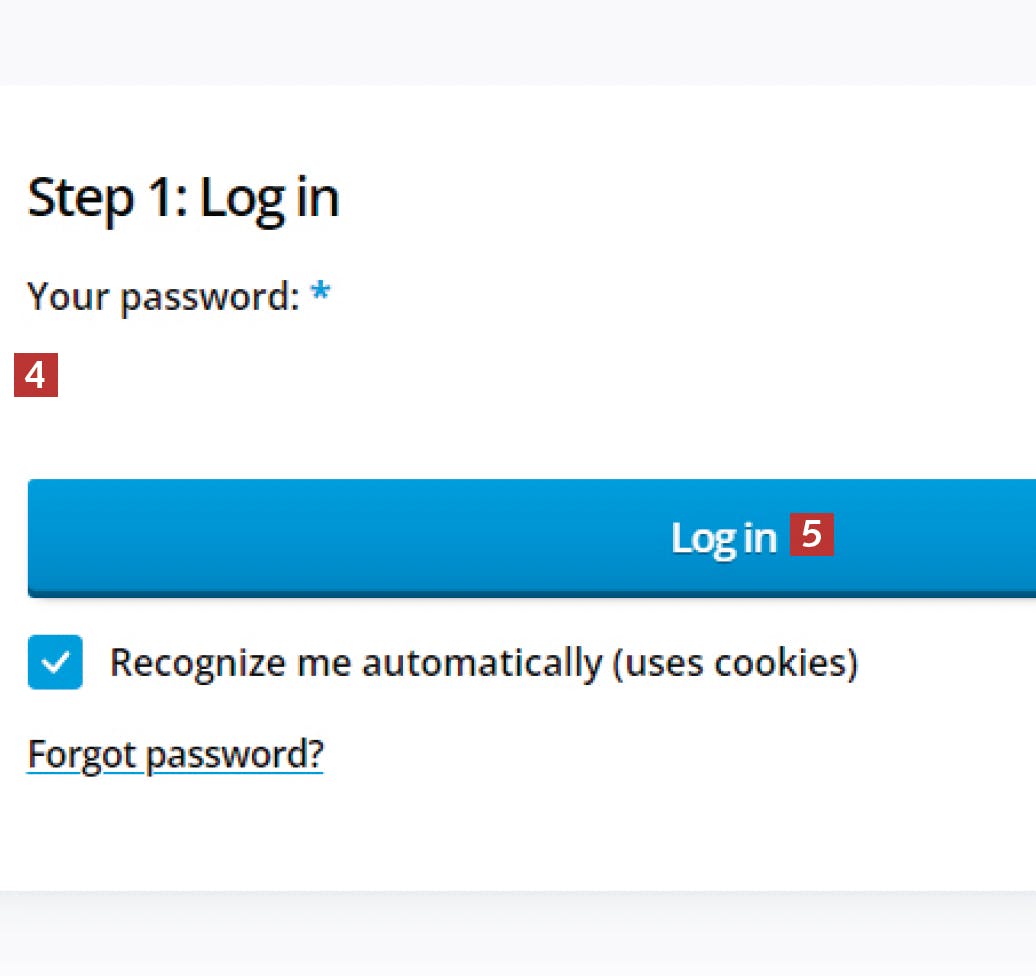Viewport: 1036px width, 976px height.
Task: Click the "Recognize me automatically" label text
Action: (355, 663)
